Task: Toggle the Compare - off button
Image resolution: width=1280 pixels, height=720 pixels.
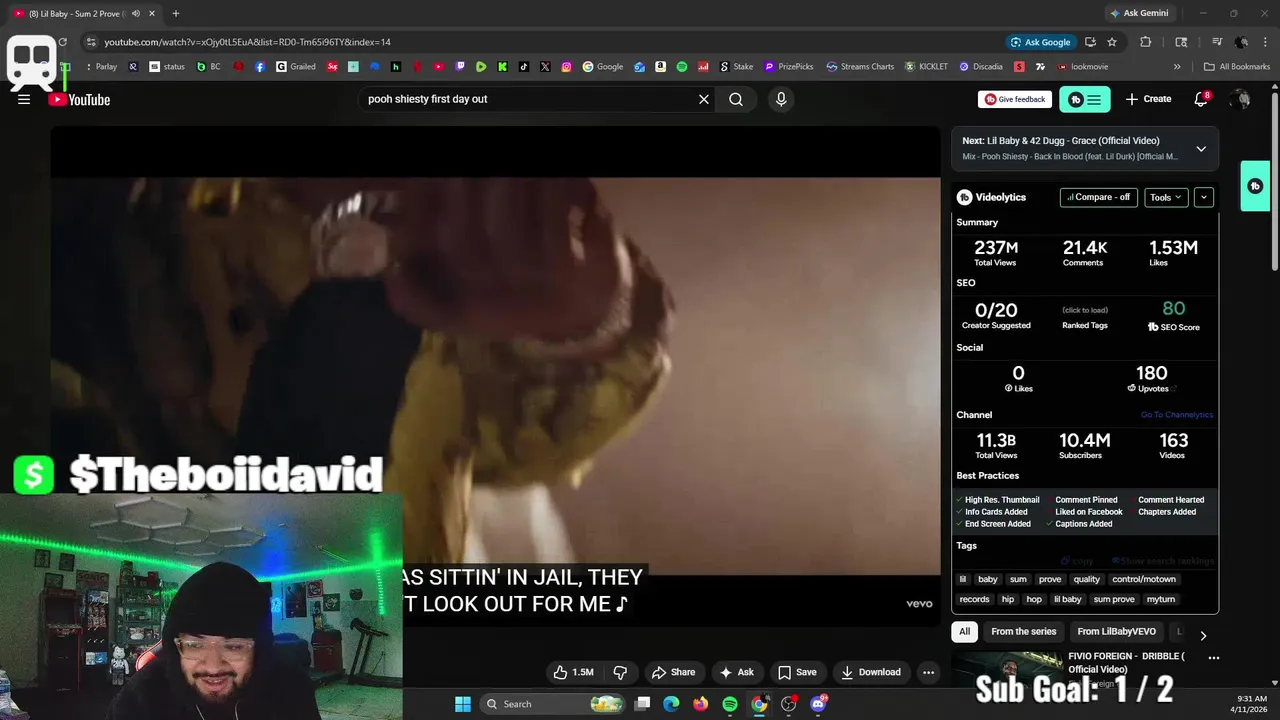Action: coord(1099,197)
